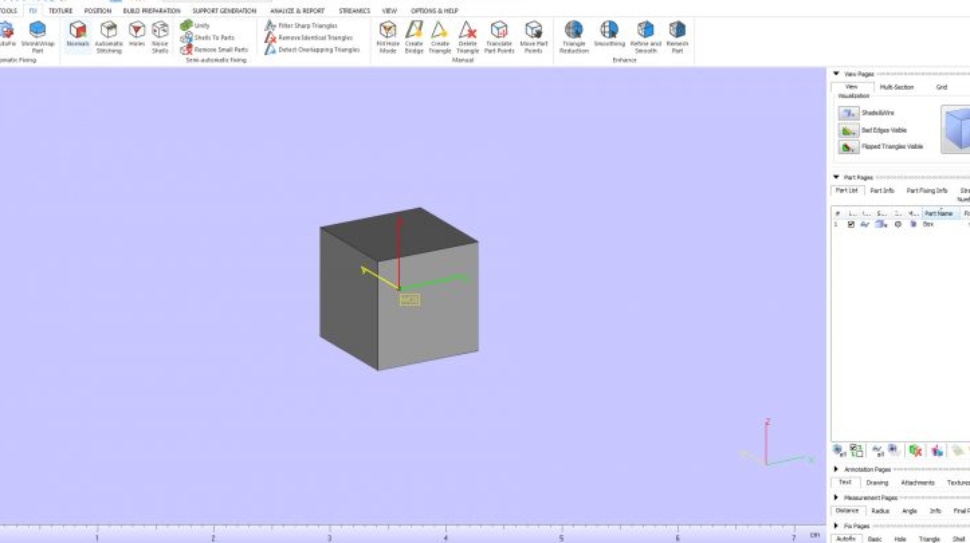Toggle Flipped Triangles Visible option
This screenshot has height=543, width=970.
tap(849, 147)
